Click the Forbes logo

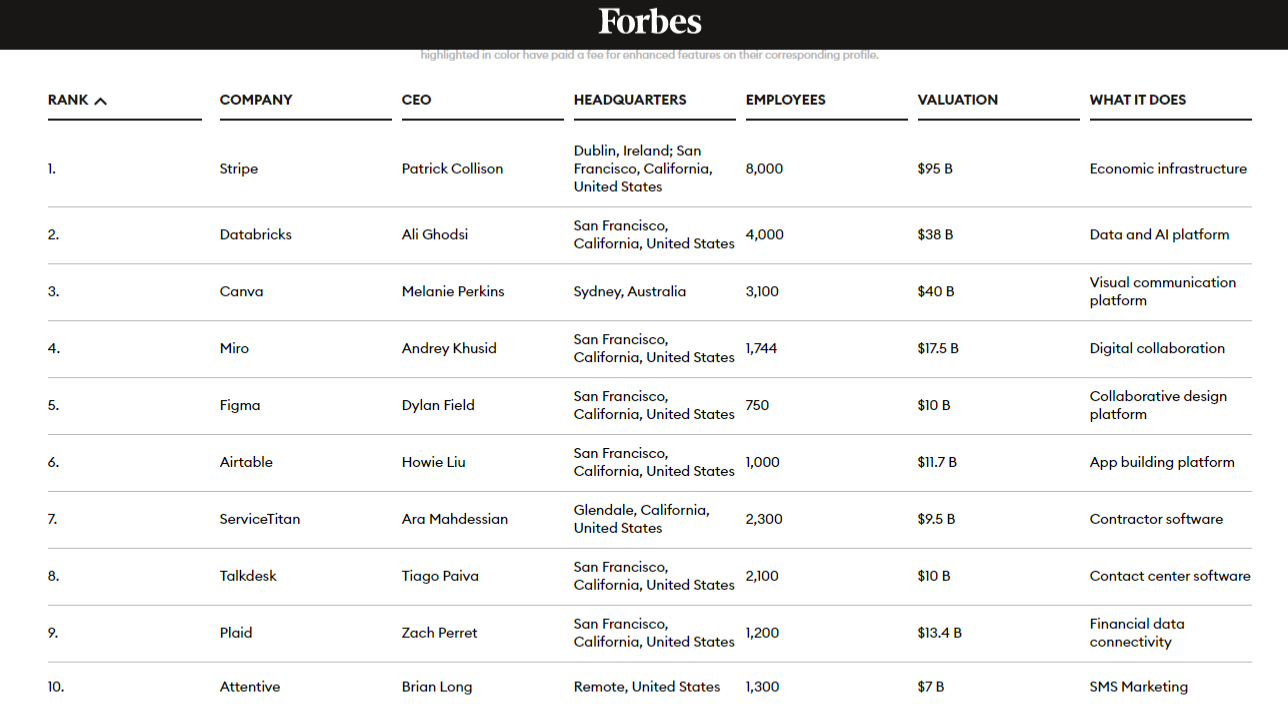[x=650, y=21]
